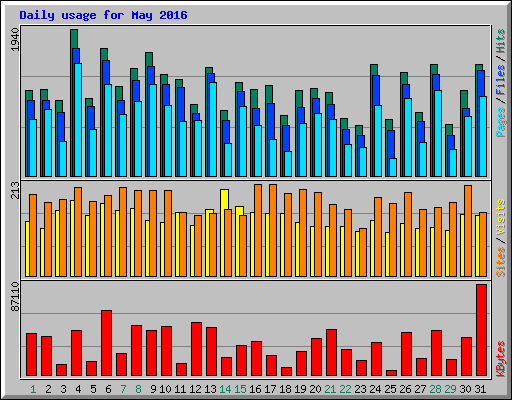Viewport: 512px width, 400px height.
Task: Click day label '4' on the x-axis
Action: click(78, 389)
